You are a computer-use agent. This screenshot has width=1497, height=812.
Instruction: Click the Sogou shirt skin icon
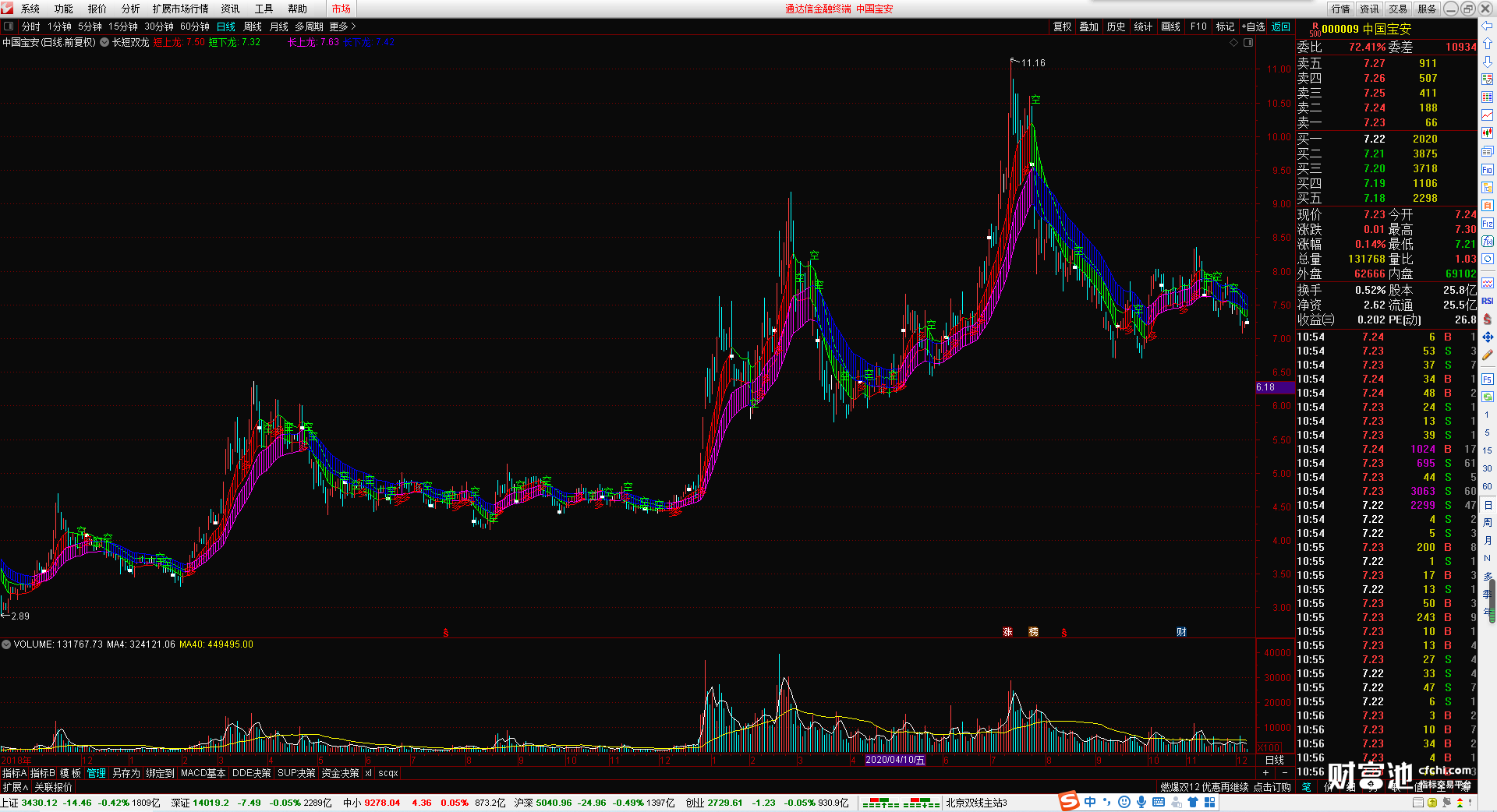click(1192, 802)
